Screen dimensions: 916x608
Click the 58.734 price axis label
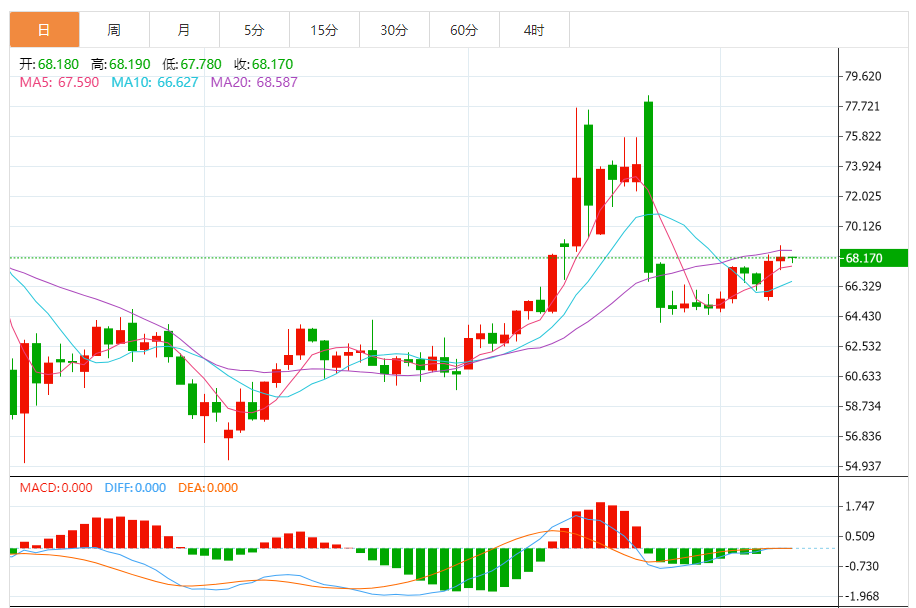click(x=863, y=407)
